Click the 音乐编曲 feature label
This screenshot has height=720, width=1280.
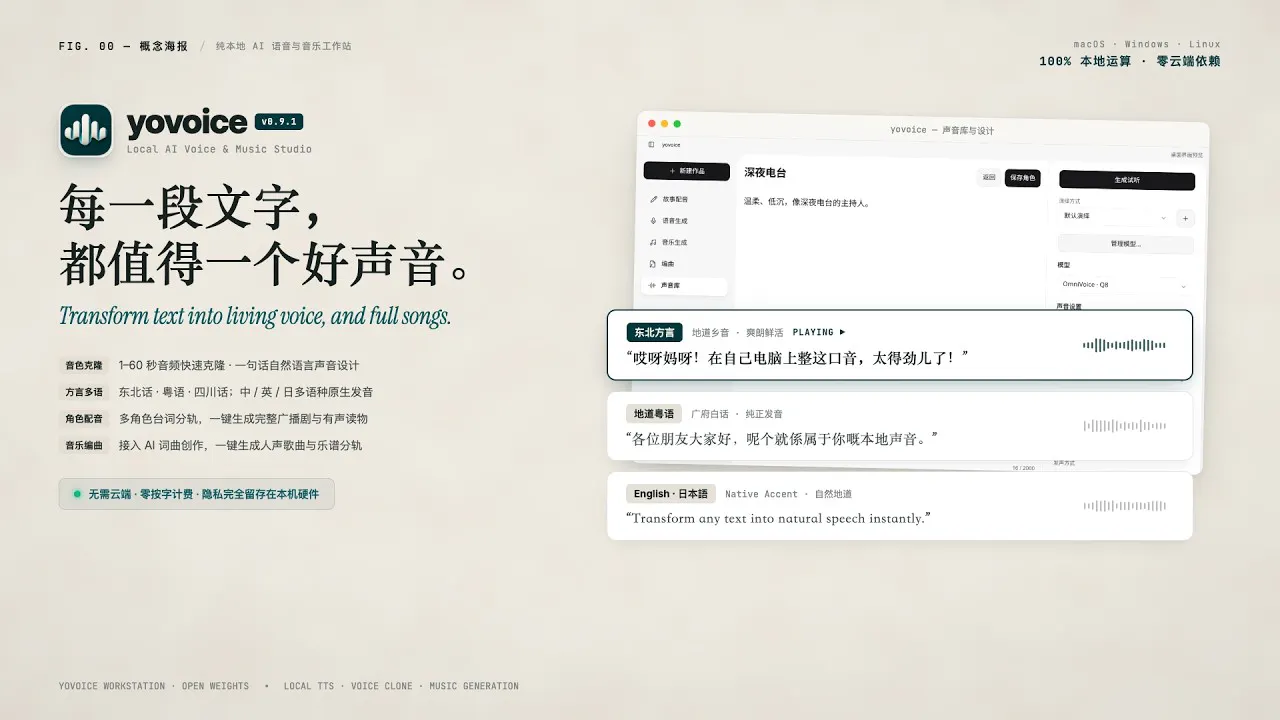pos(84,446)
